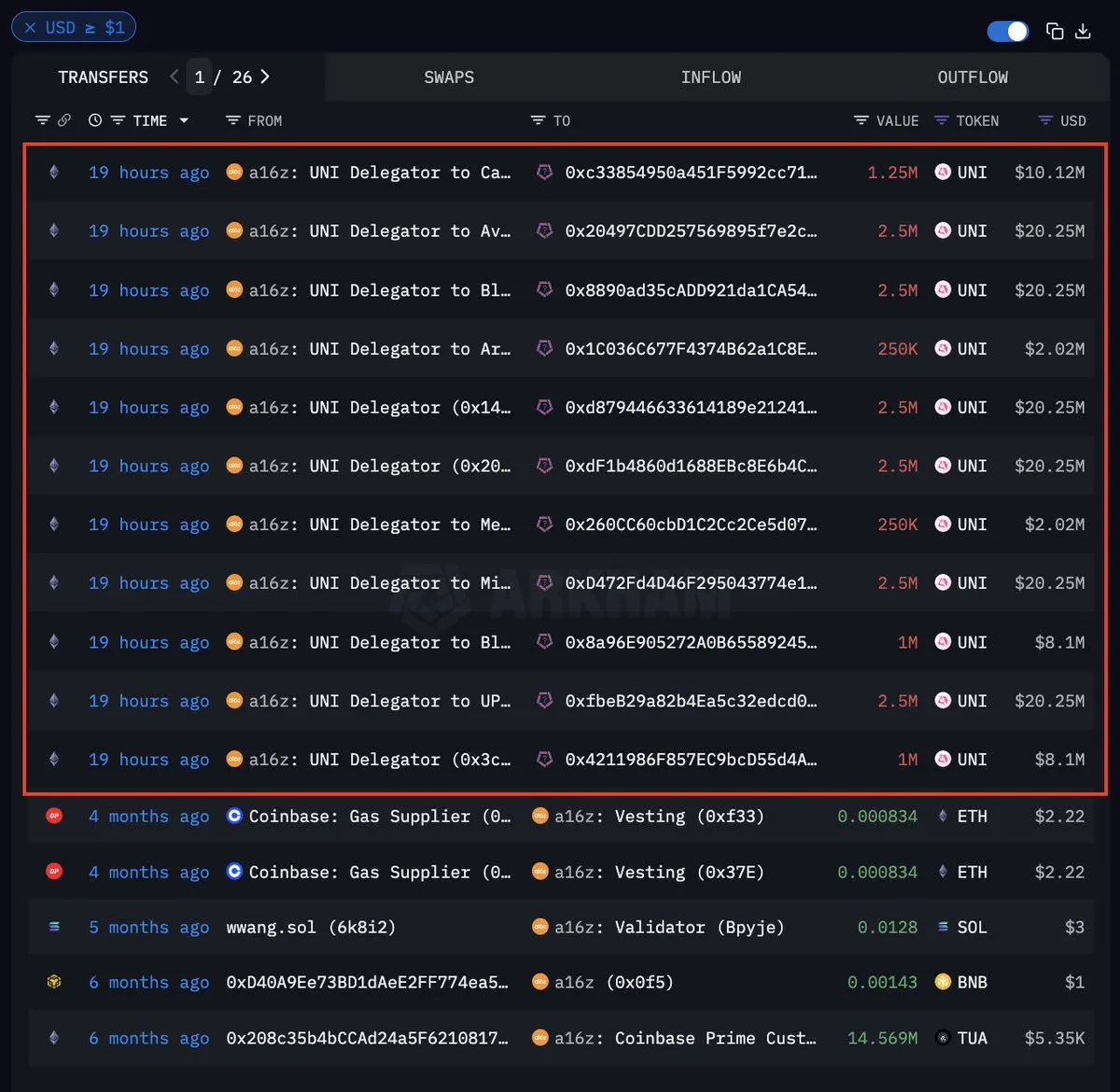Open the Ethereum chain icon in the $10.12M row
This screenshot has height=1092, width=1120.
point(54,173)
